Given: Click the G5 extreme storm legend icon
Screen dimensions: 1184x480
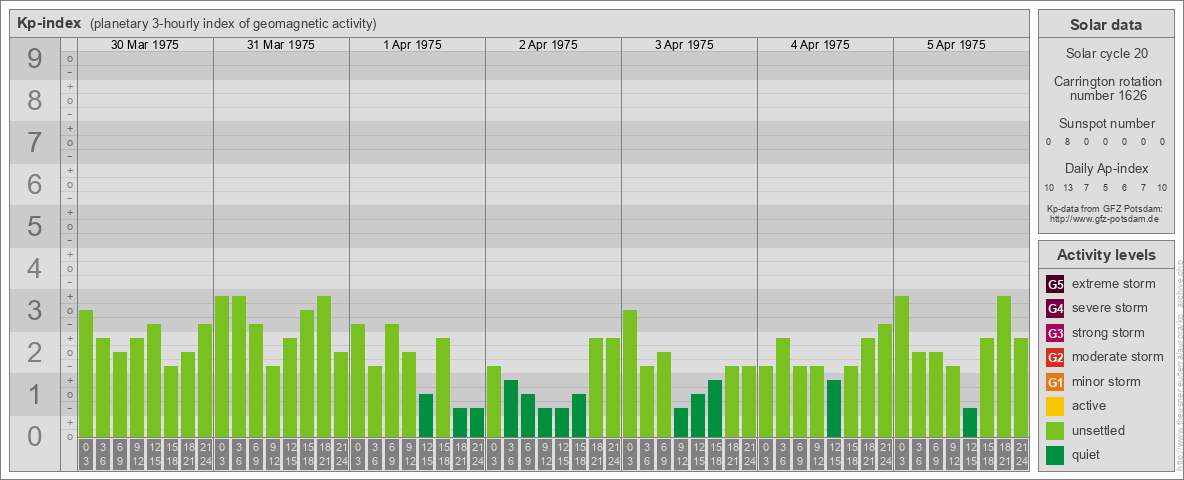Looking at the screenshot, I should (1056, 285).
